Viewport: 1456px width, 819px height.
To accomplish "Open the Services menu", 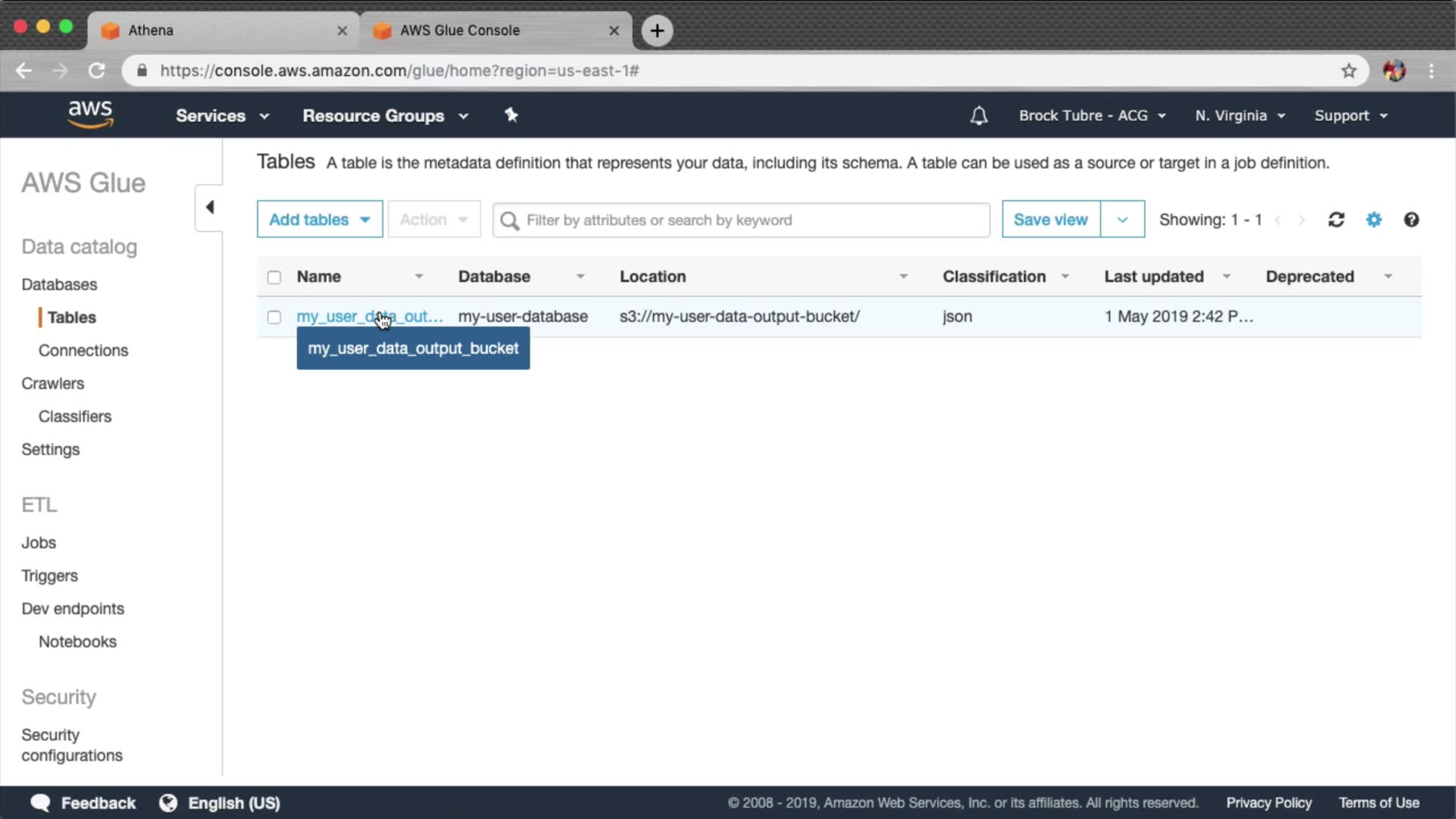I will 221,116.
